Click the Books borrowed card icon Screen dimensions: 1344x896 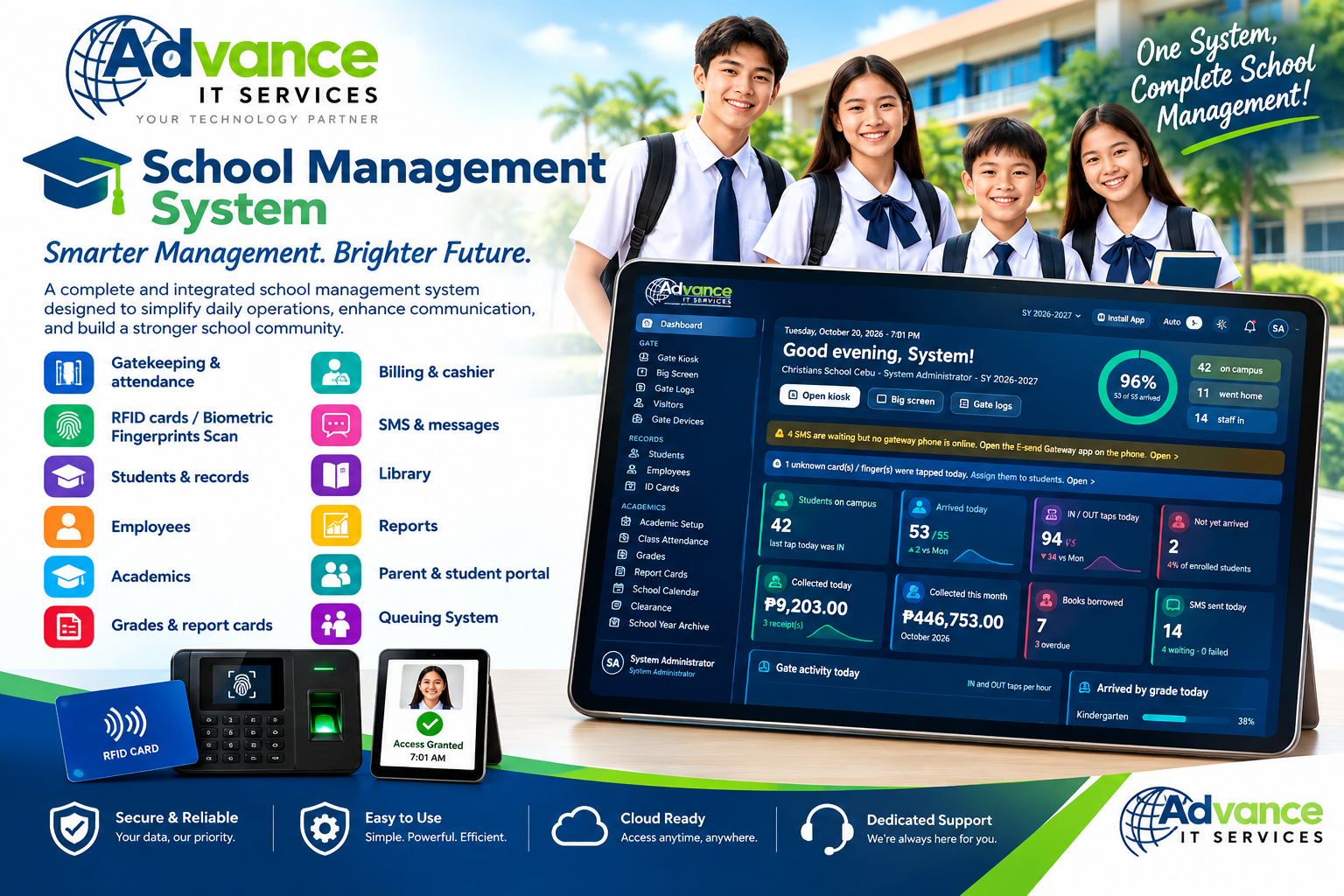point(1046,599)
